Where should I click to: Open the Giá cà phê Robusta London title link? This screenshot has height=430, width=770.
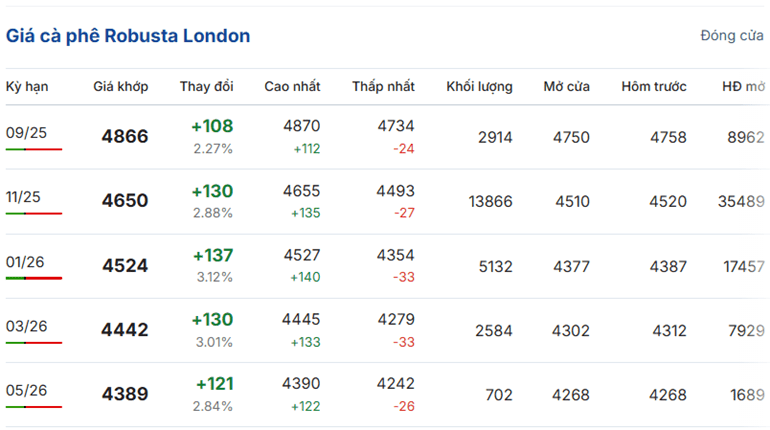(x=128, y=36)
